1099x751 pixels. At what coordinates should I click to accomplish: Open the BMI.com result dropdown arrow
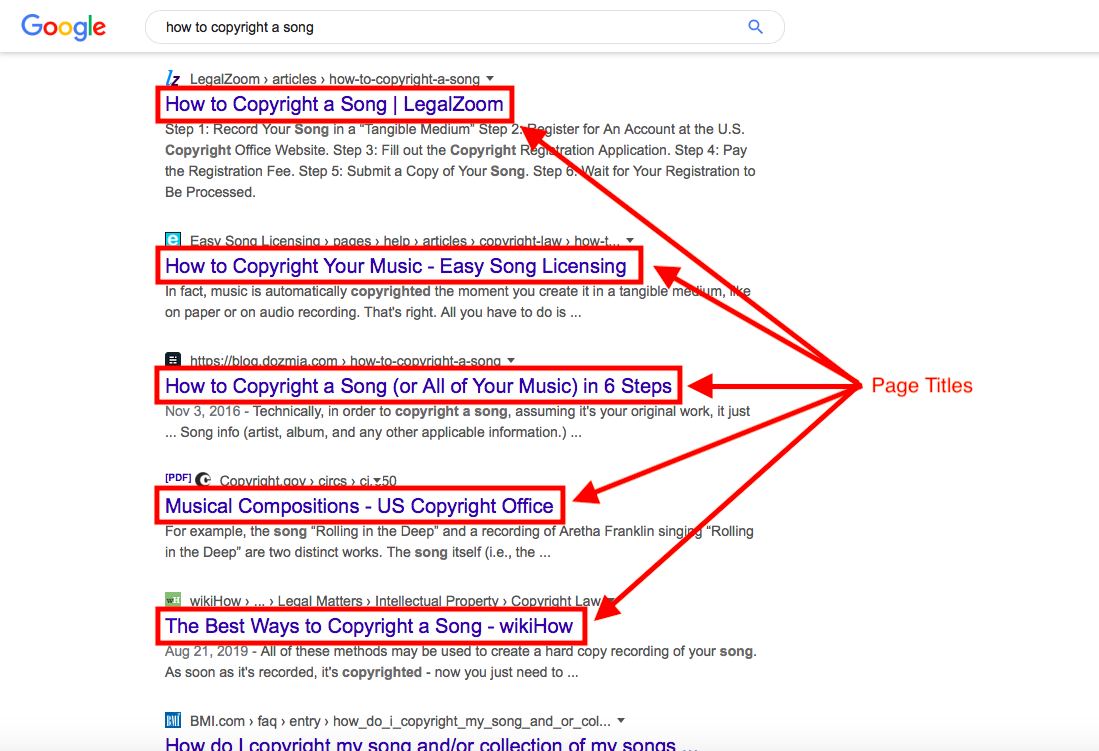pos(621,721)
